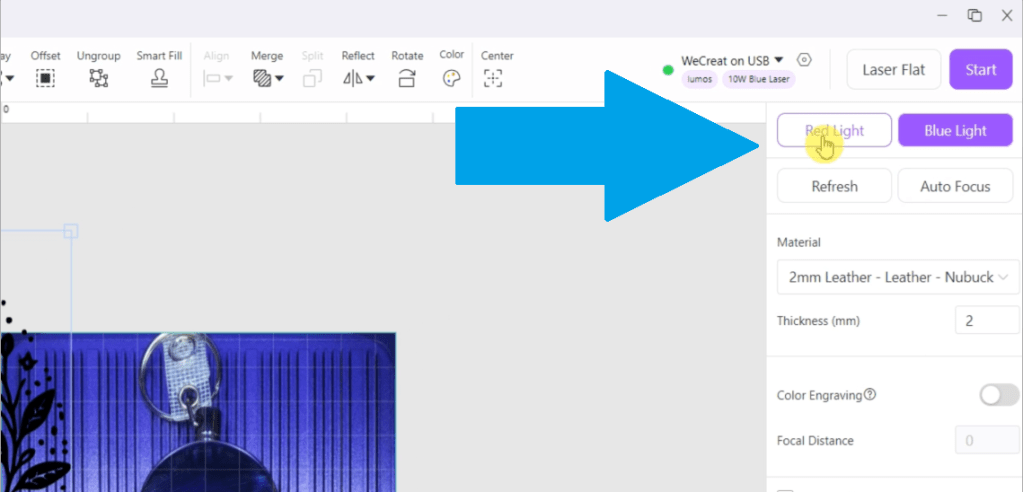Center the selection with Center tool

(x=493, y=78)
